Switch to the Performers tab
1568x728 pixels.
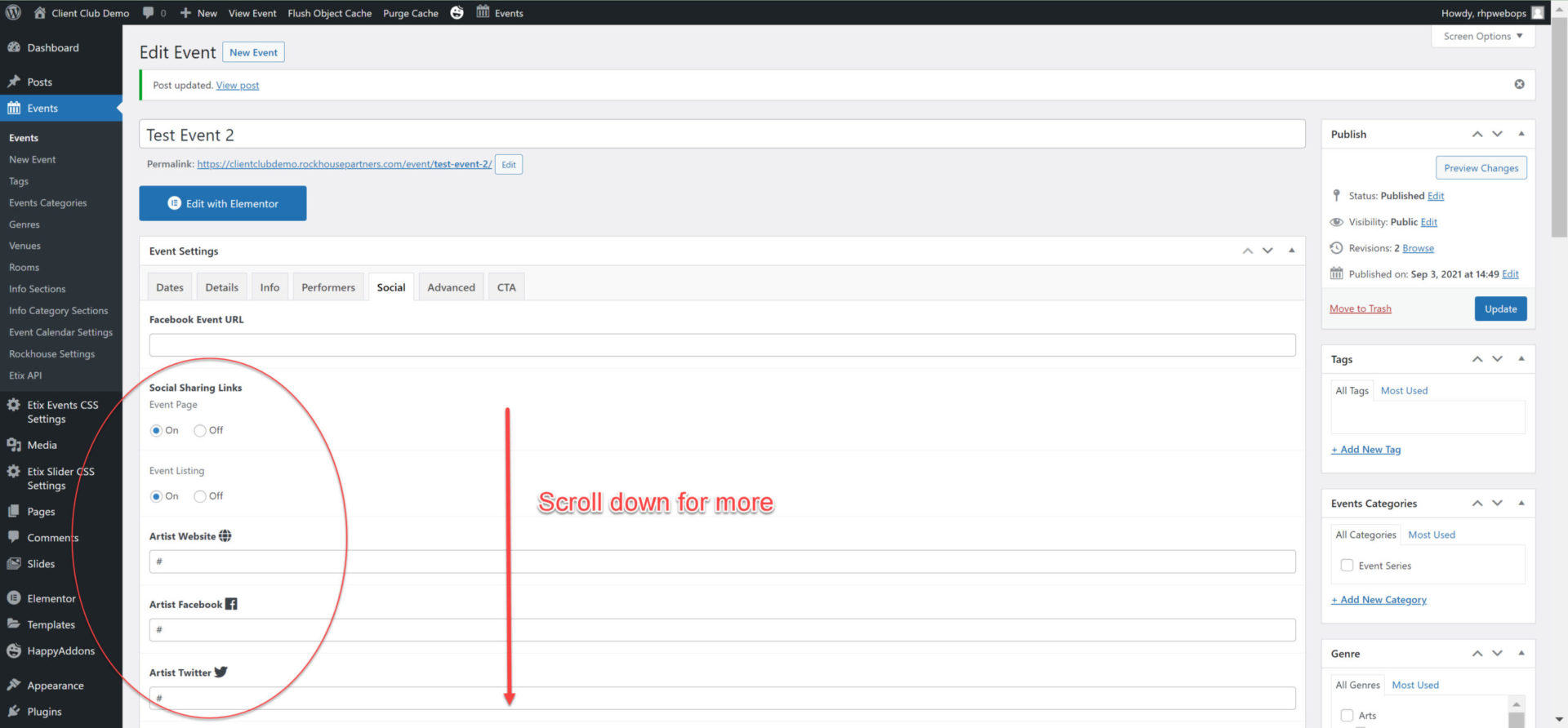(x=327, y=287)
